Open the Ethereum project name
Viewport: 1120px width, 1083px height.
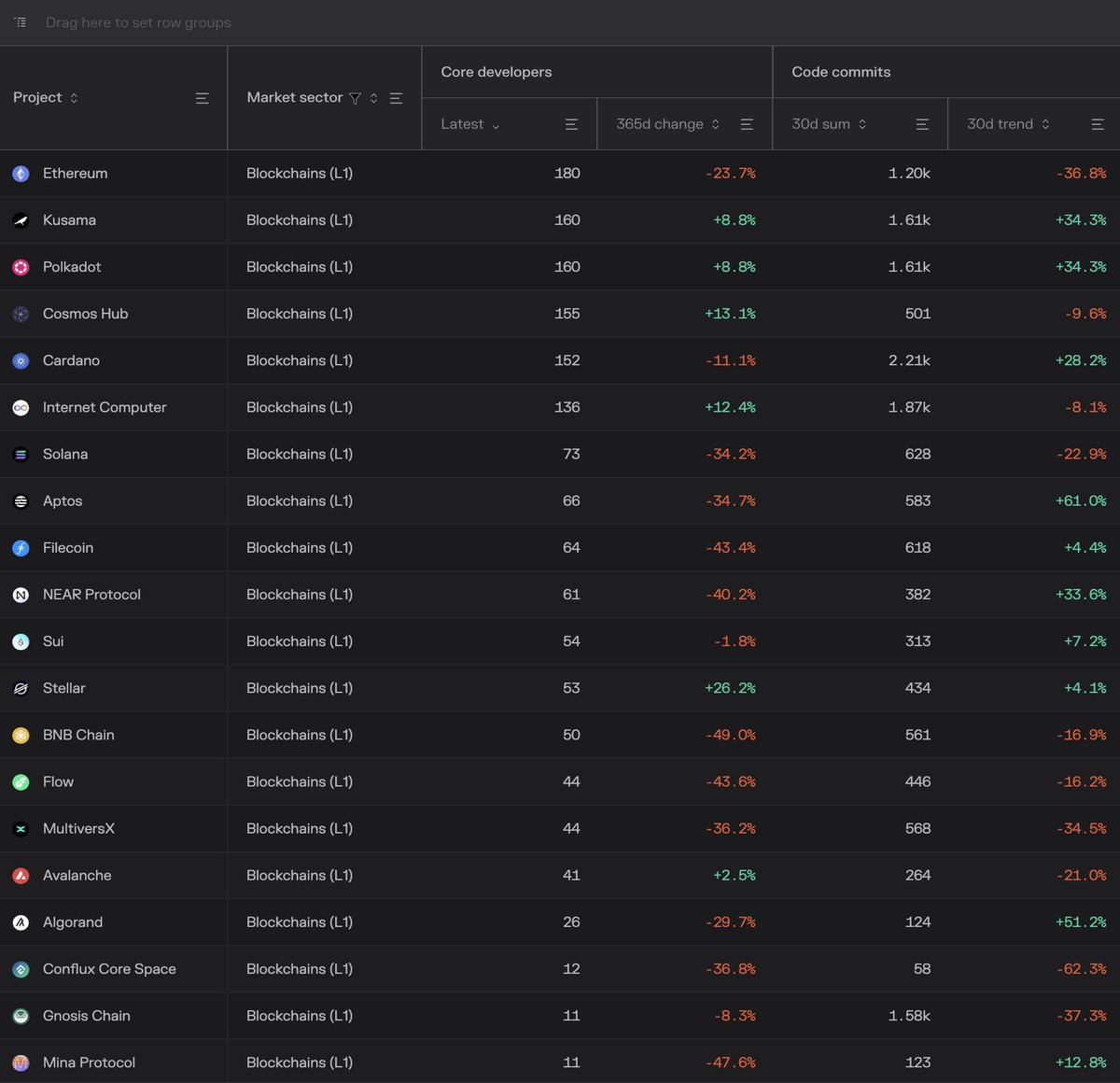tap(75, 174)
